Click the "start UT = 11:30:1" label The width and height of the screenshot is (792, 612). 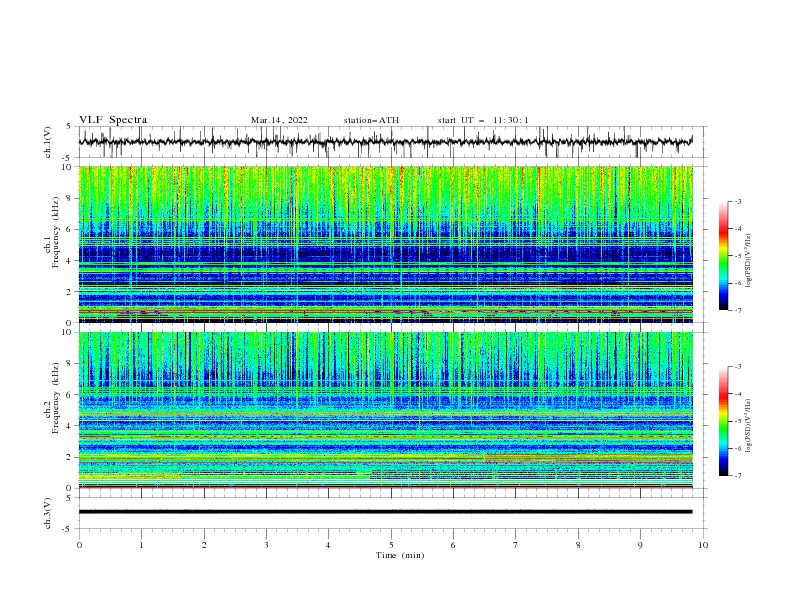pos(483,120)
